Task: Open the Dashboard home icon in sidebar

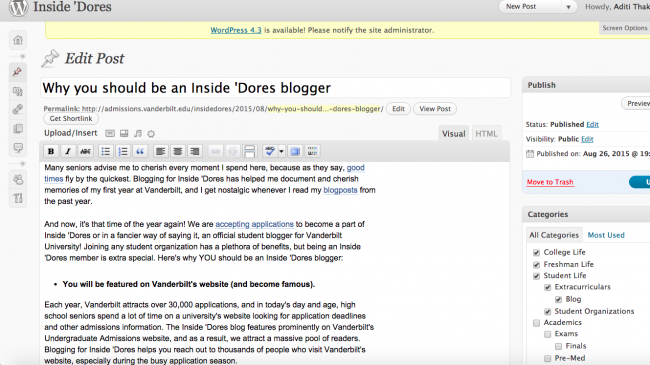Action: click(18, 40)
